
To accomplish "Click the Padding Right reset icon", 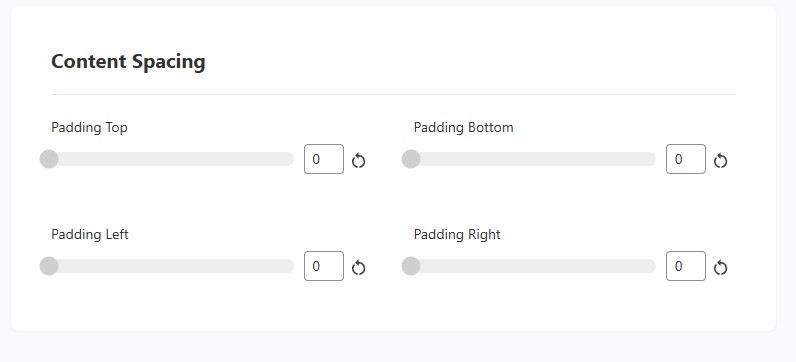I will [x=721, y=267].
